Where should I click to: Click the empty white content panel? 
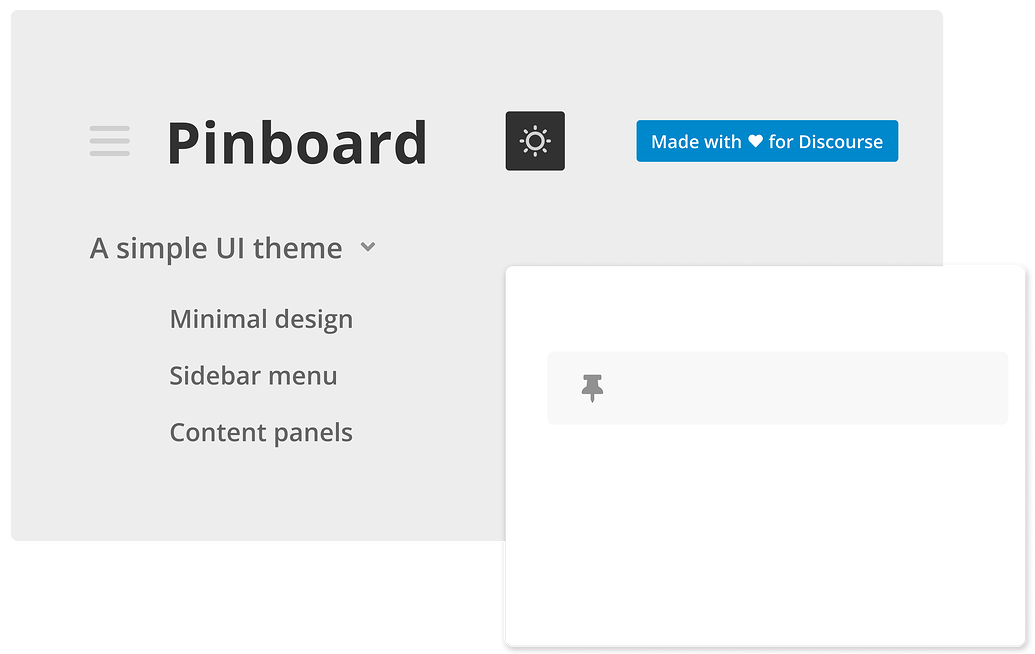click(765, 540)
